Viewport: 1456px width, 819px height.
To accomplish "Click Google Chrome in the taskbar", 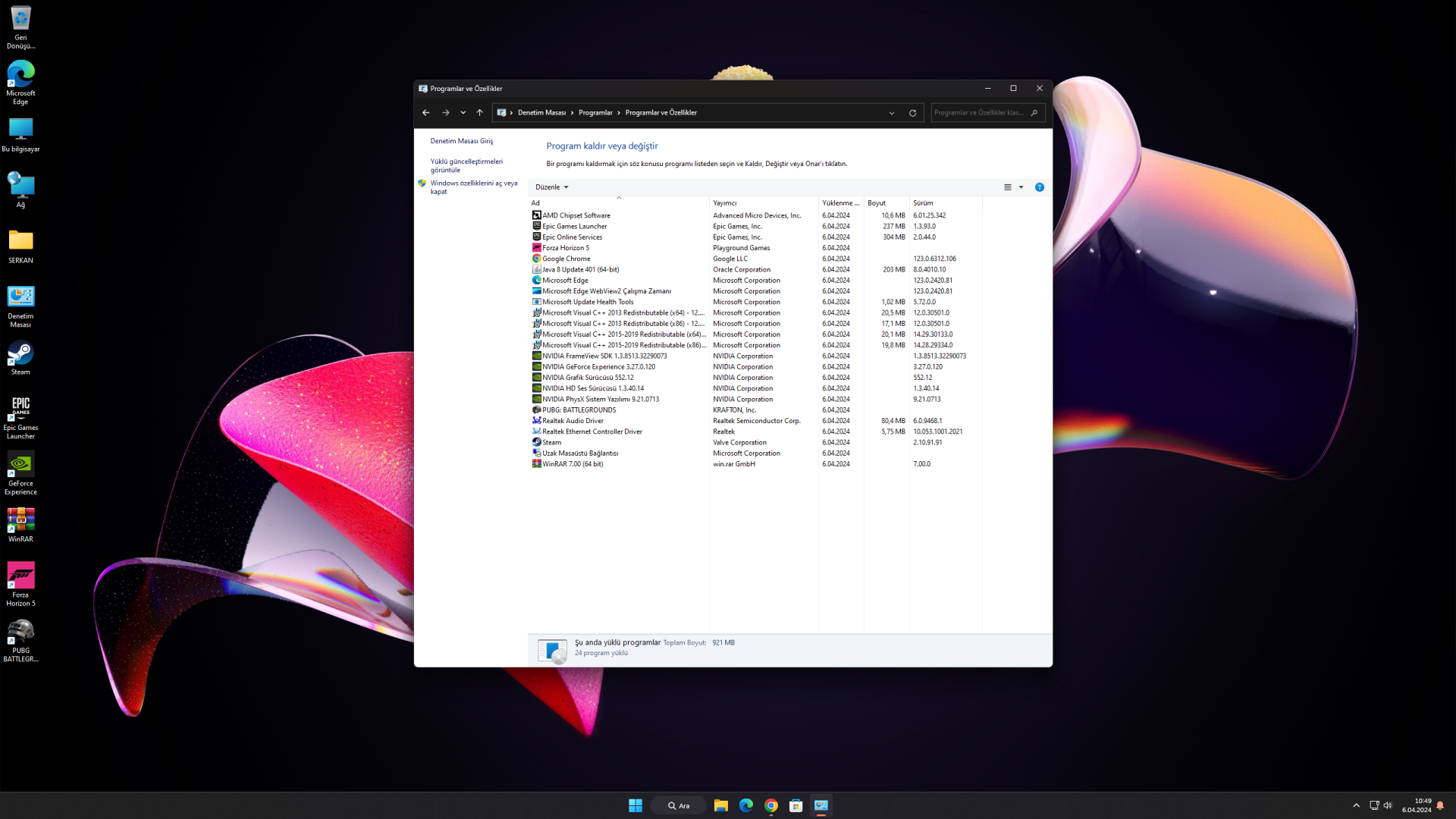I will (771, 805).
